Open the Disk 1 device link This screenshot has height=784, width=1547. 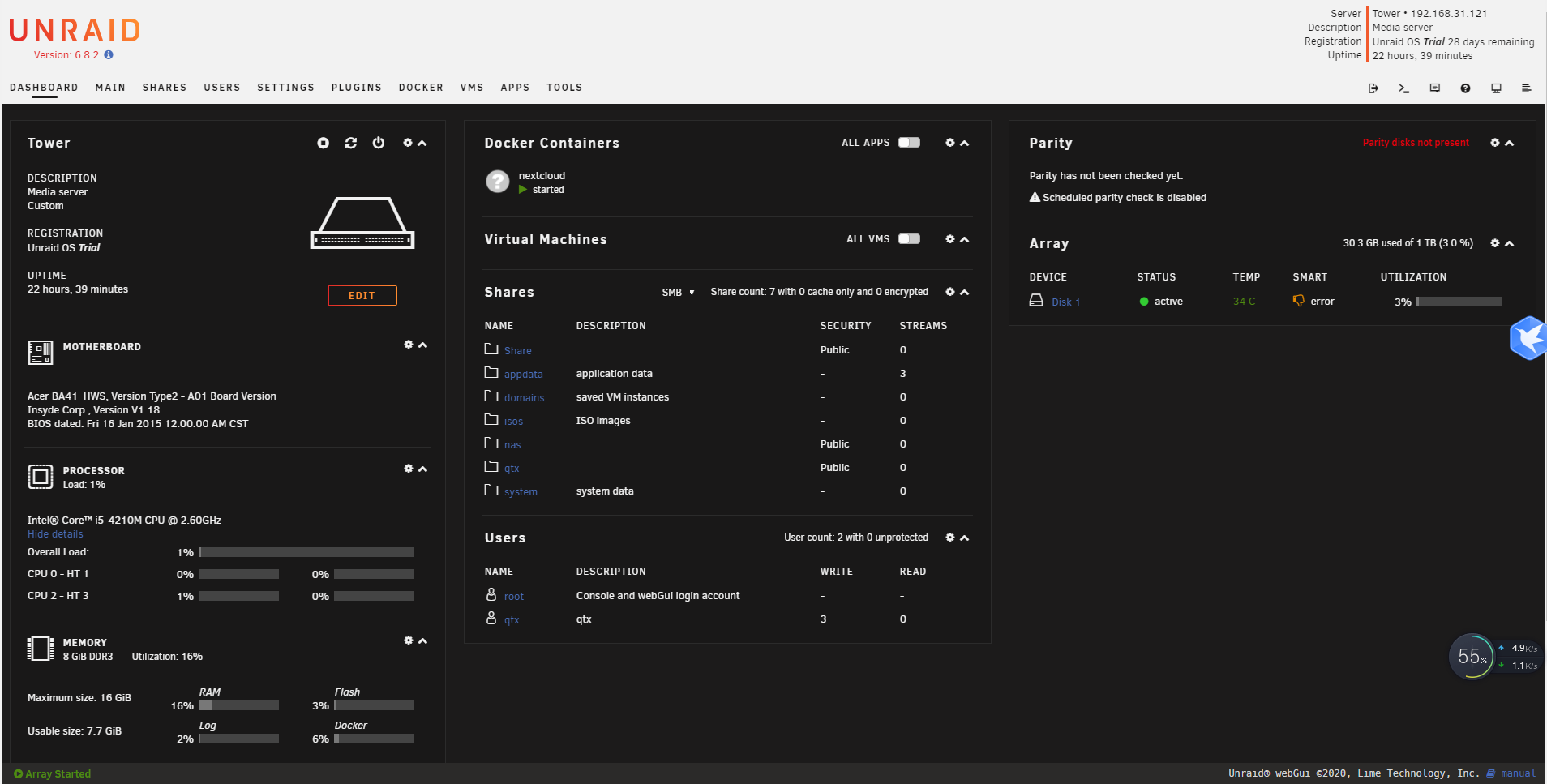[x=1066, y=302]
